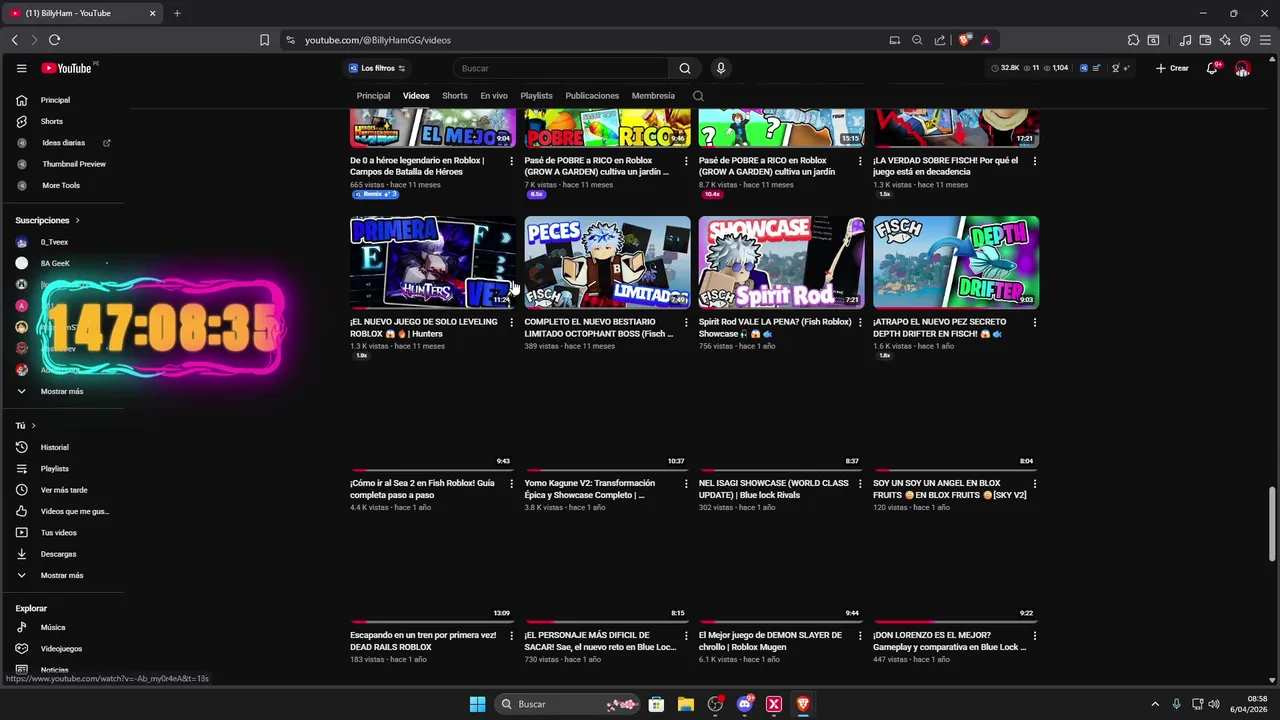This screenshot has width=1280, height=720.
Task: Show hidden system tray icons chevron
Action: click(x=1155, y=704)
